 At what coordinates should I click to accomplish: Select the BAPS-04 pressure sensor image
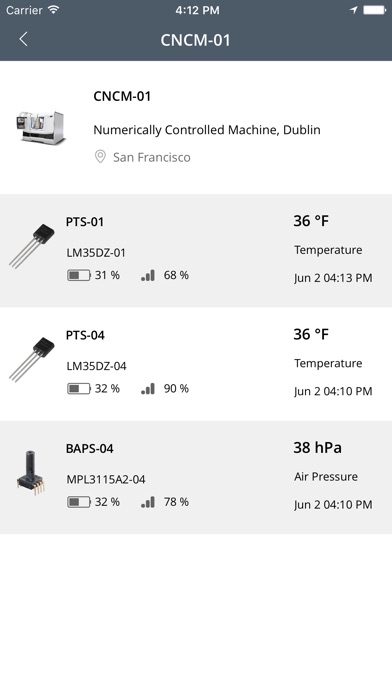31,473
